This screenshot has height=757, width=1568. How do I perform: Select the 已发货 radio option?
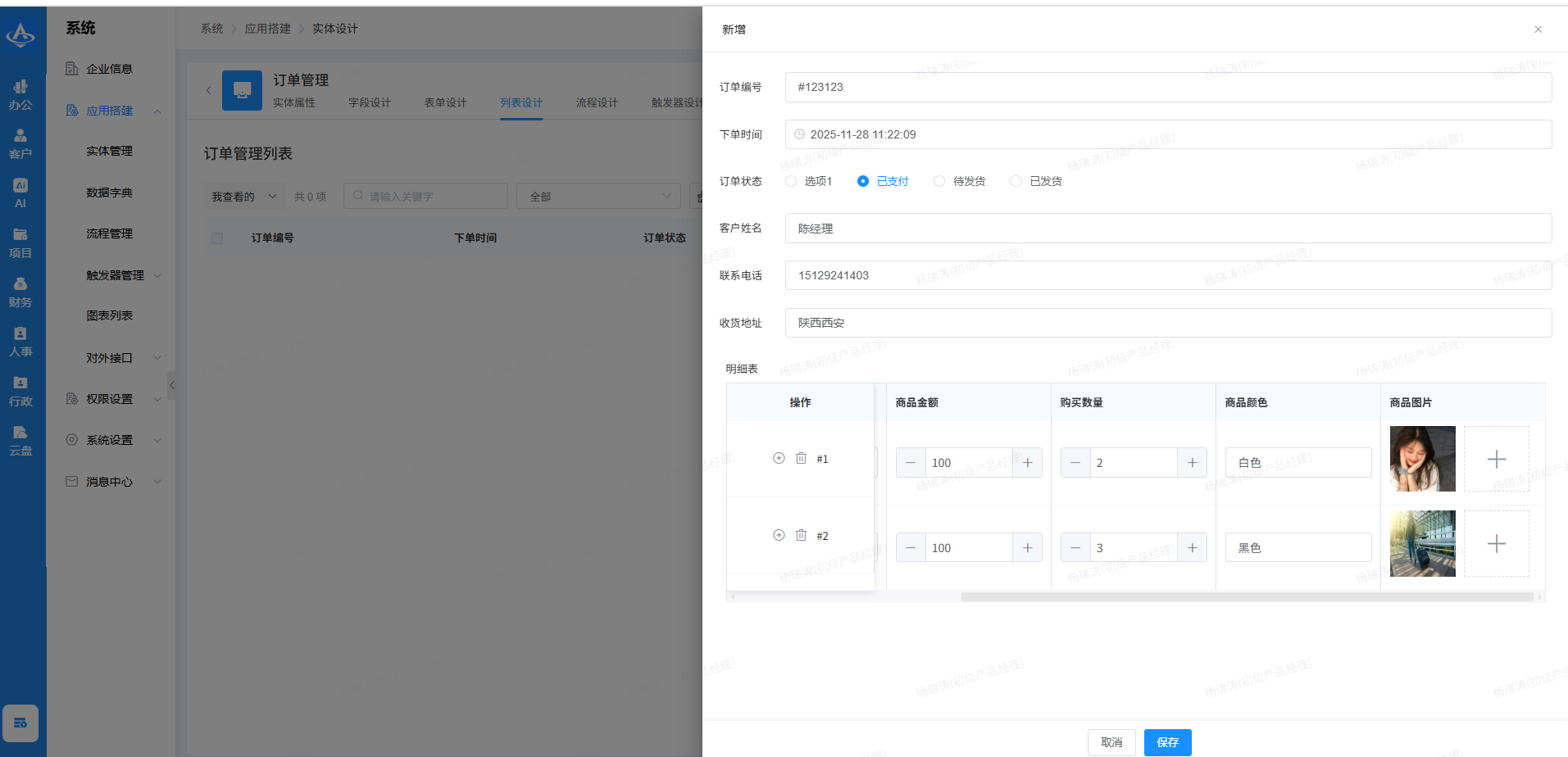coord(1016,181)
